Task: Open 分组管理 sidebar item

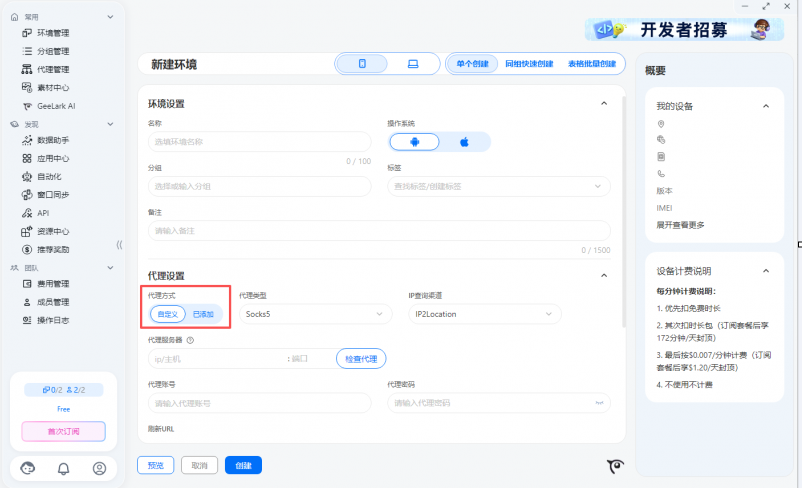Action: (53, 51)
